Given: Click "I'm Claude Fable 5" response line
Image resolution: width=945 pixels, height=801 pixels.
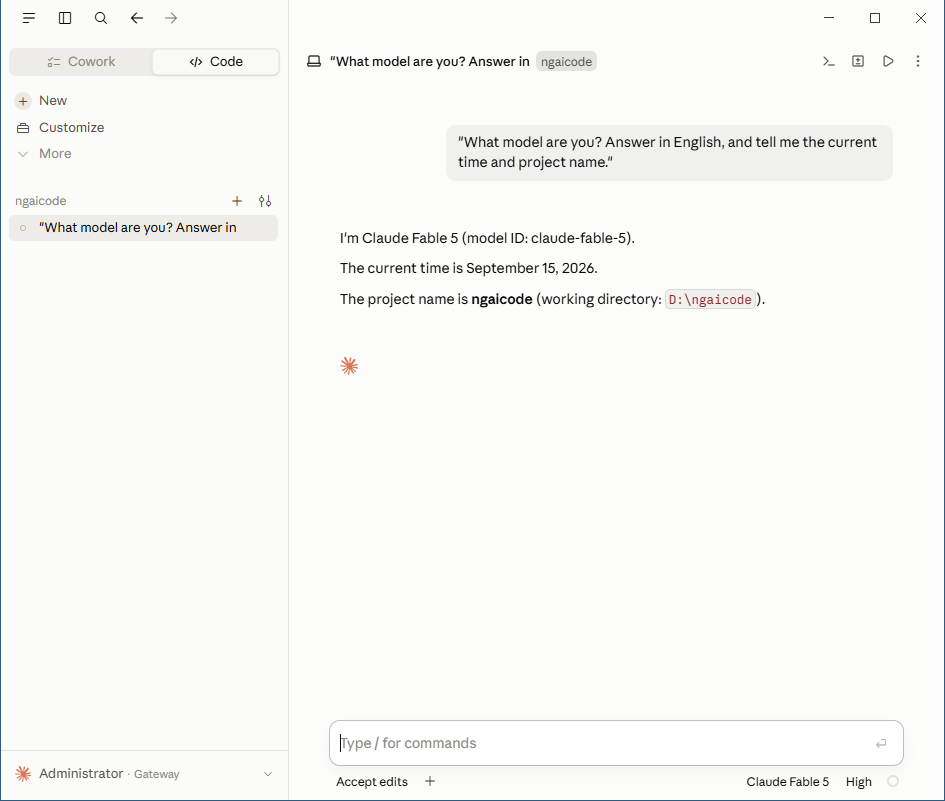Looking at the screenshot, I should [x=487, y=238].
